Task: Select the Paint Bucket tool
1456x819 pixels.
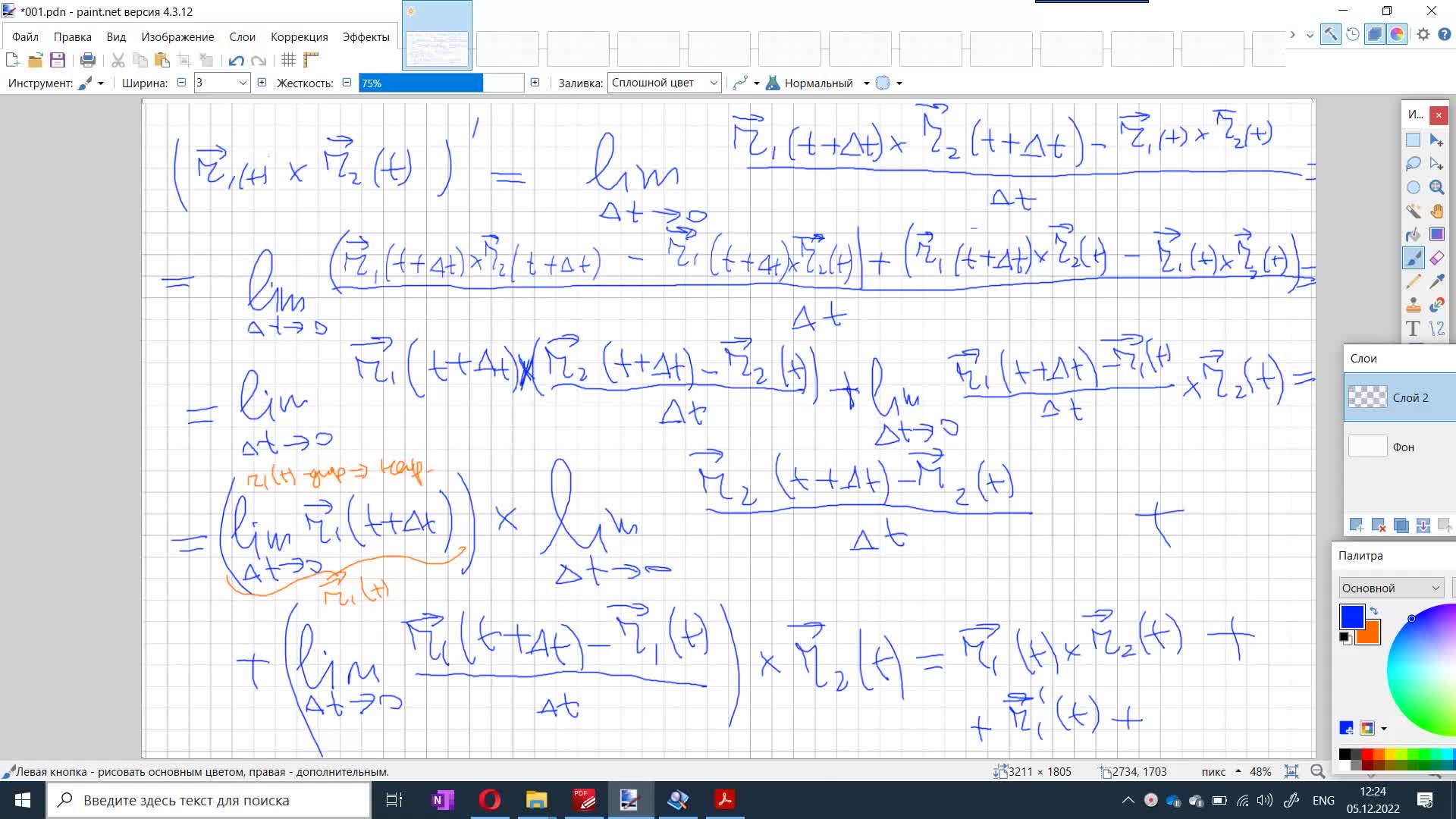Action: point(1413,234)
